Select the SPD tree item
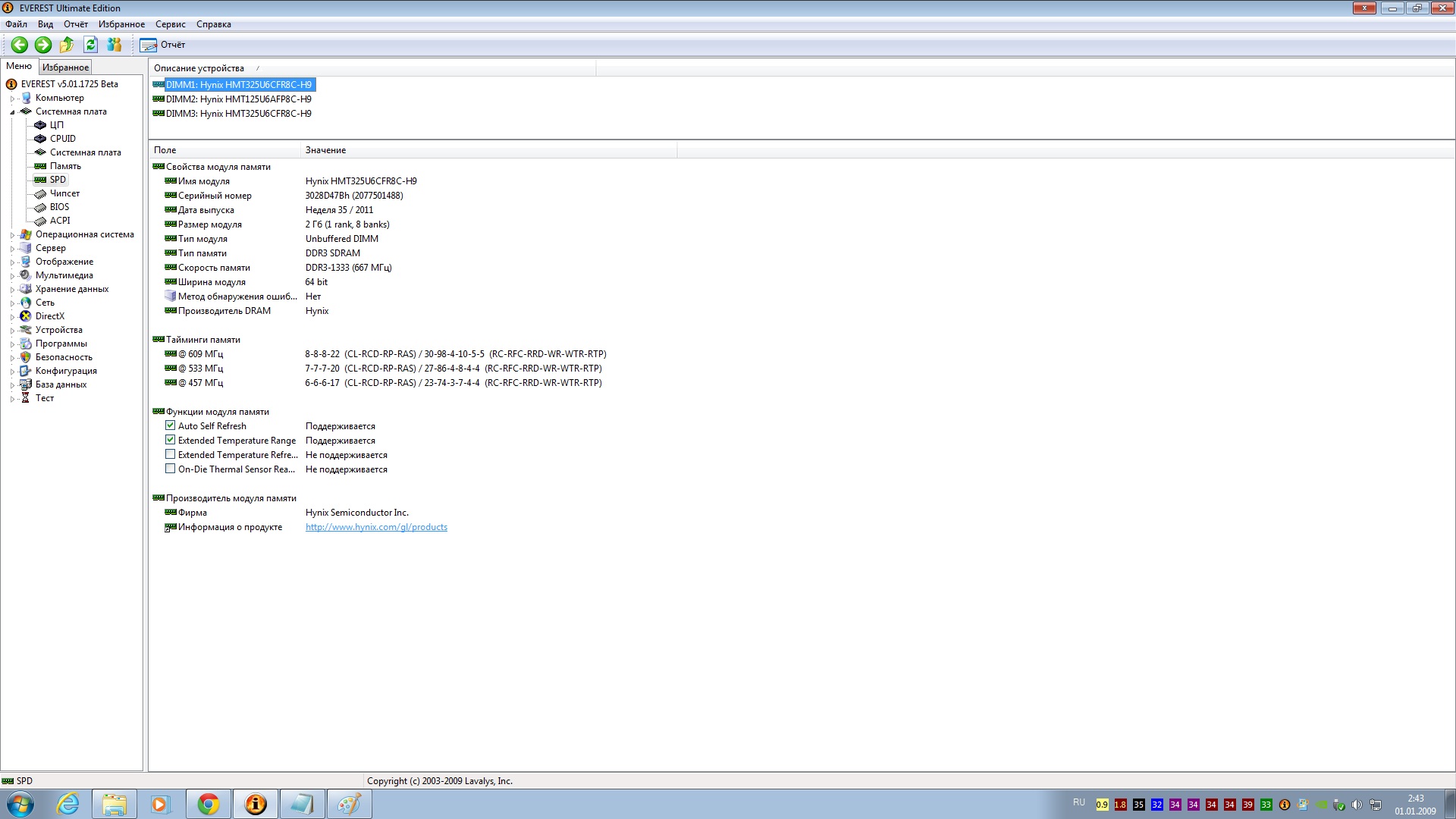The image size is (1456, 819). coord(58,180)
